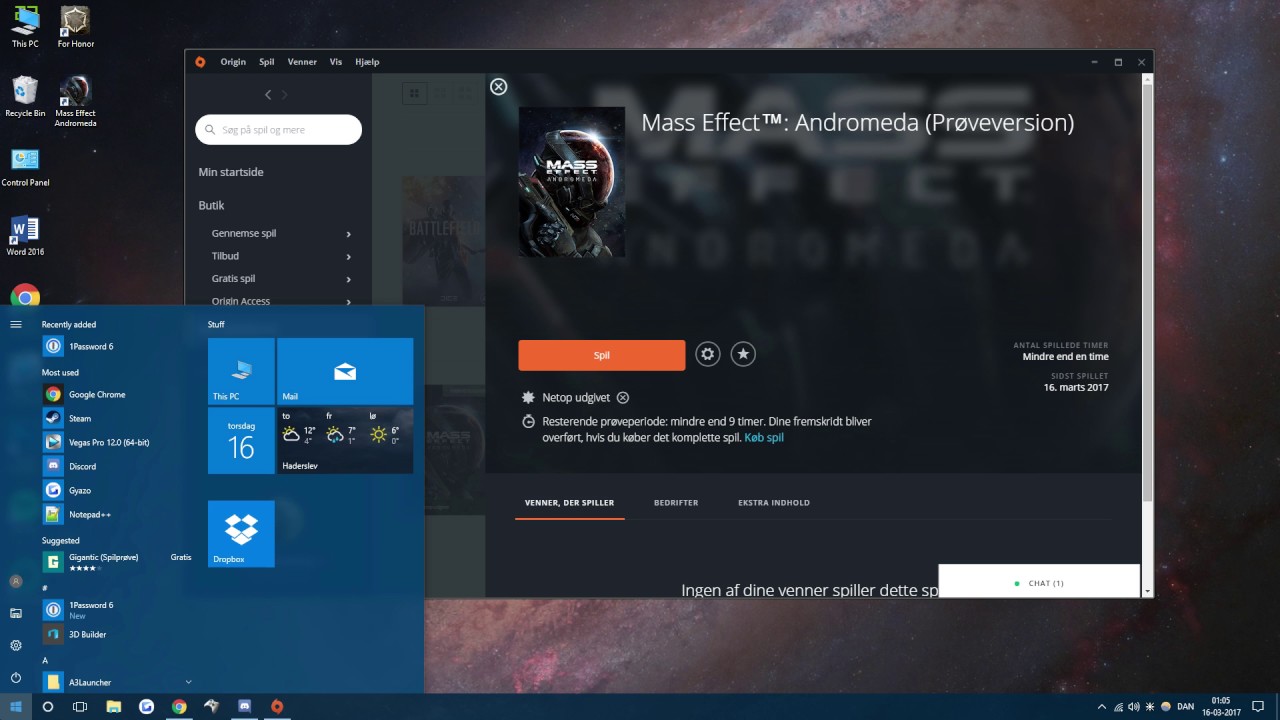Click the user account icon in Start menu
Screen dimensions: 1280x720
16,581
